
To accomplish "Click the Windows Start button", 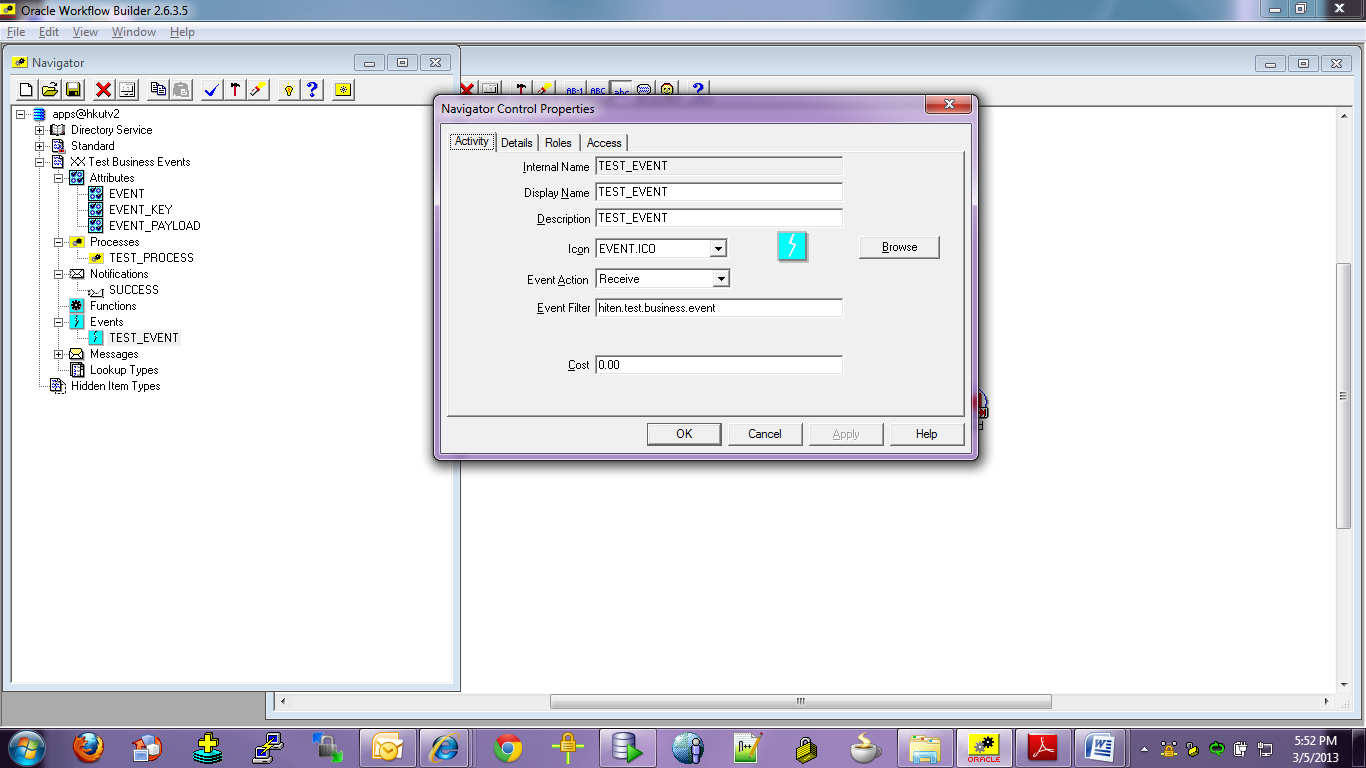I will pos(26,748).
